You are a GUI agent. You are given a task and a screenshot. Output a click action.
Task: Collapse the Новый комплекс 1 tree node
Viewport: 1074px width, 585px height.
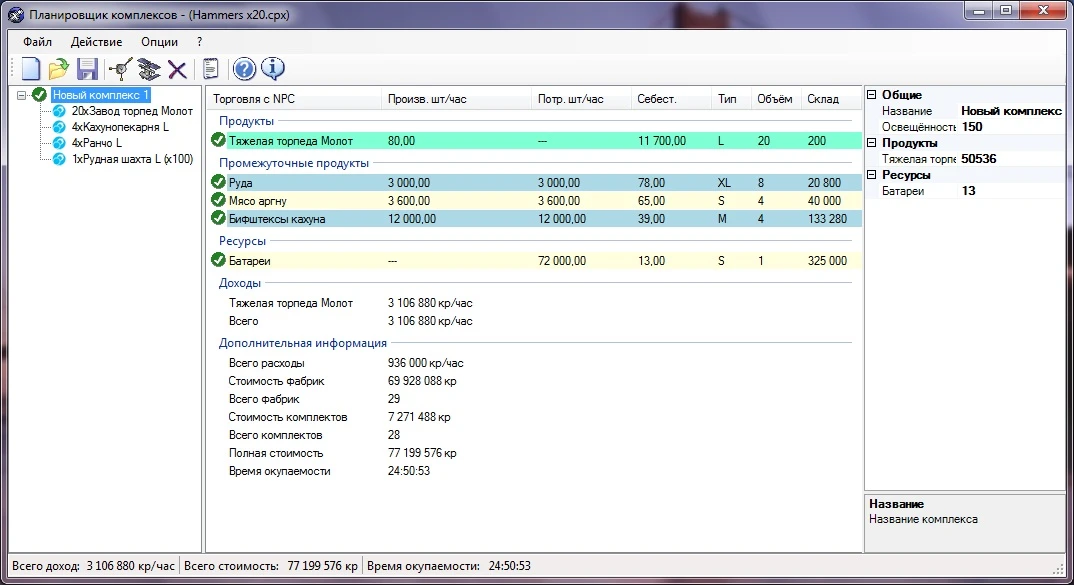22,94
